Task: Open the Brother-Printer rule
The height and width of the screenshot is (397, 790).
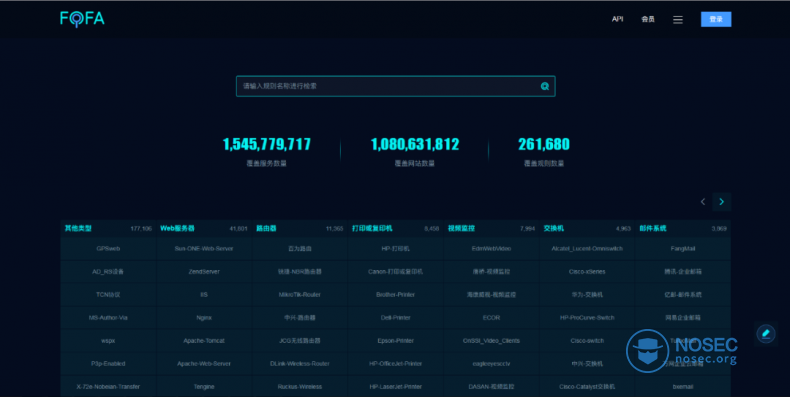Action: click(x=396, y=295)
